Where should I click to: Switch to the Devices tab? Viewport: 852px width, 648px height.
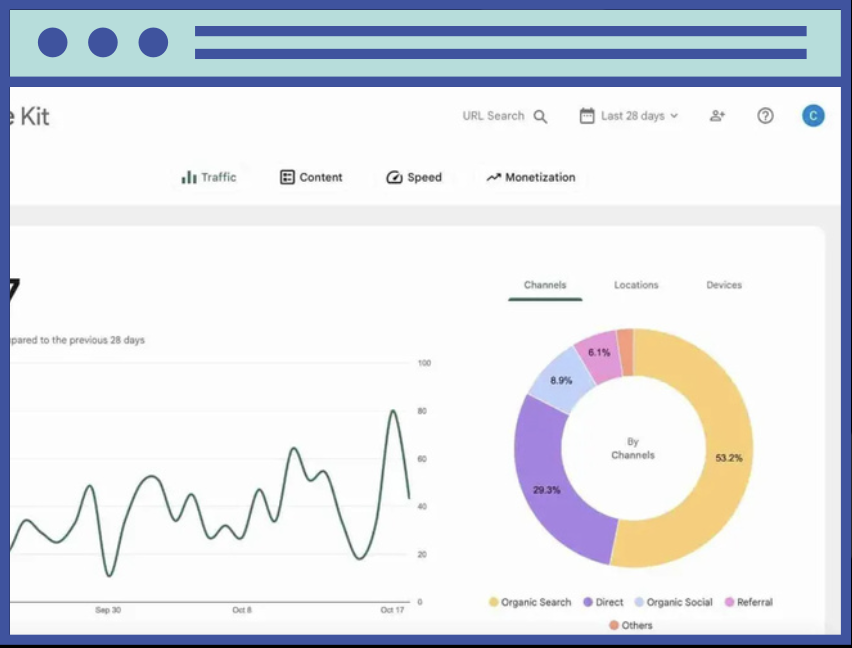[x=724, y=285]
